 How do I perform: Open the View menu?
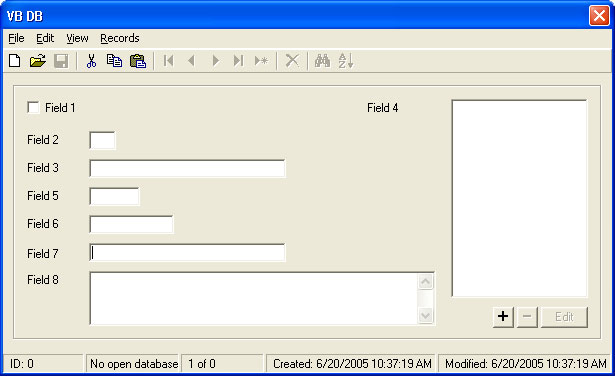click(77, 38)
